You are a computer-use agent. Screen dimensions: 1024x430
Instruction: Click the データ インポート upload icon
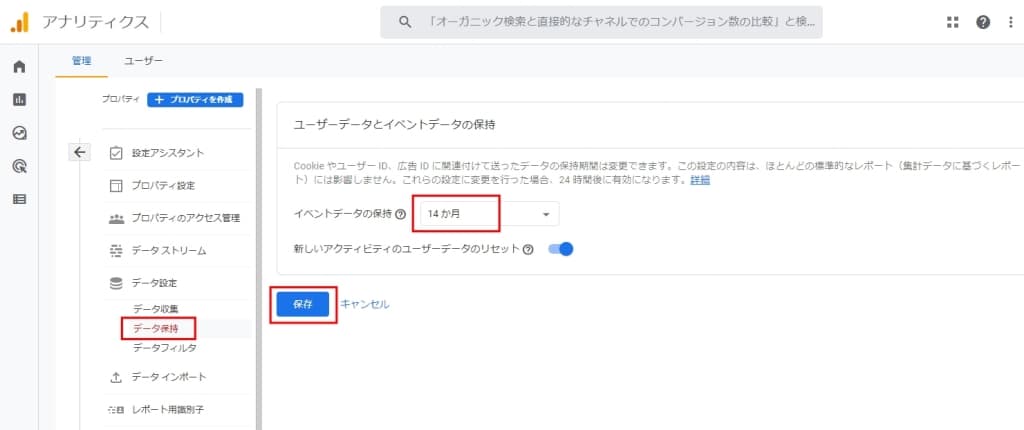(x=116, y=377)
